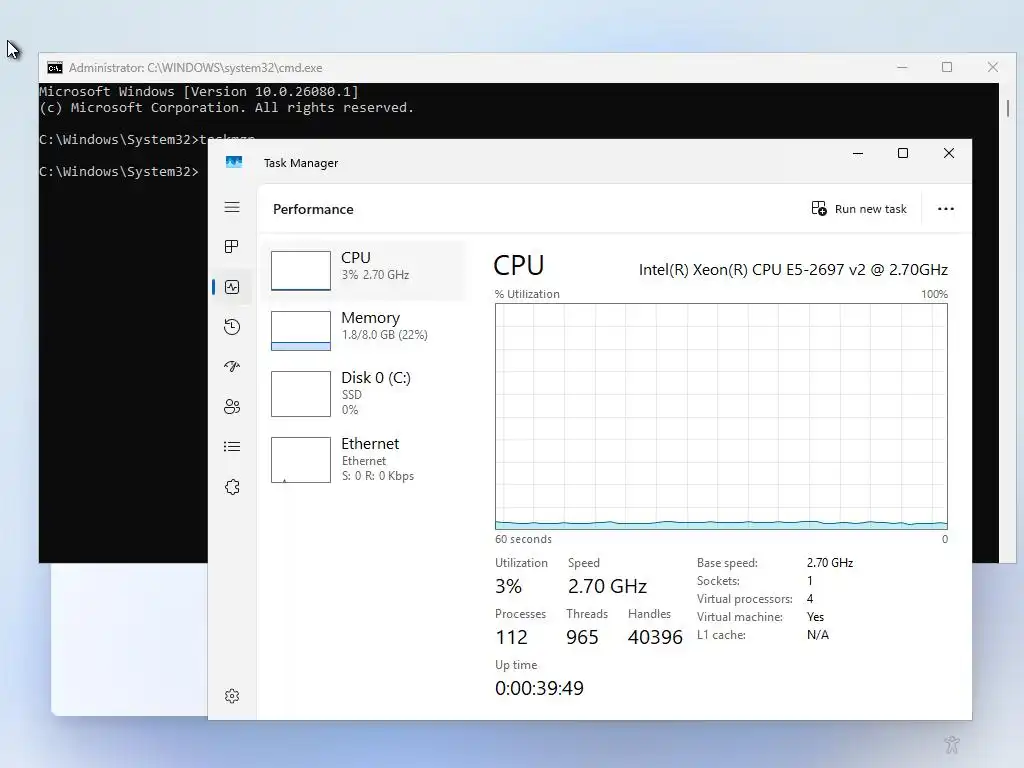1024x768 pixels.
Task: Click the Ethernet mini graph thumbnail
Action: 300,460
